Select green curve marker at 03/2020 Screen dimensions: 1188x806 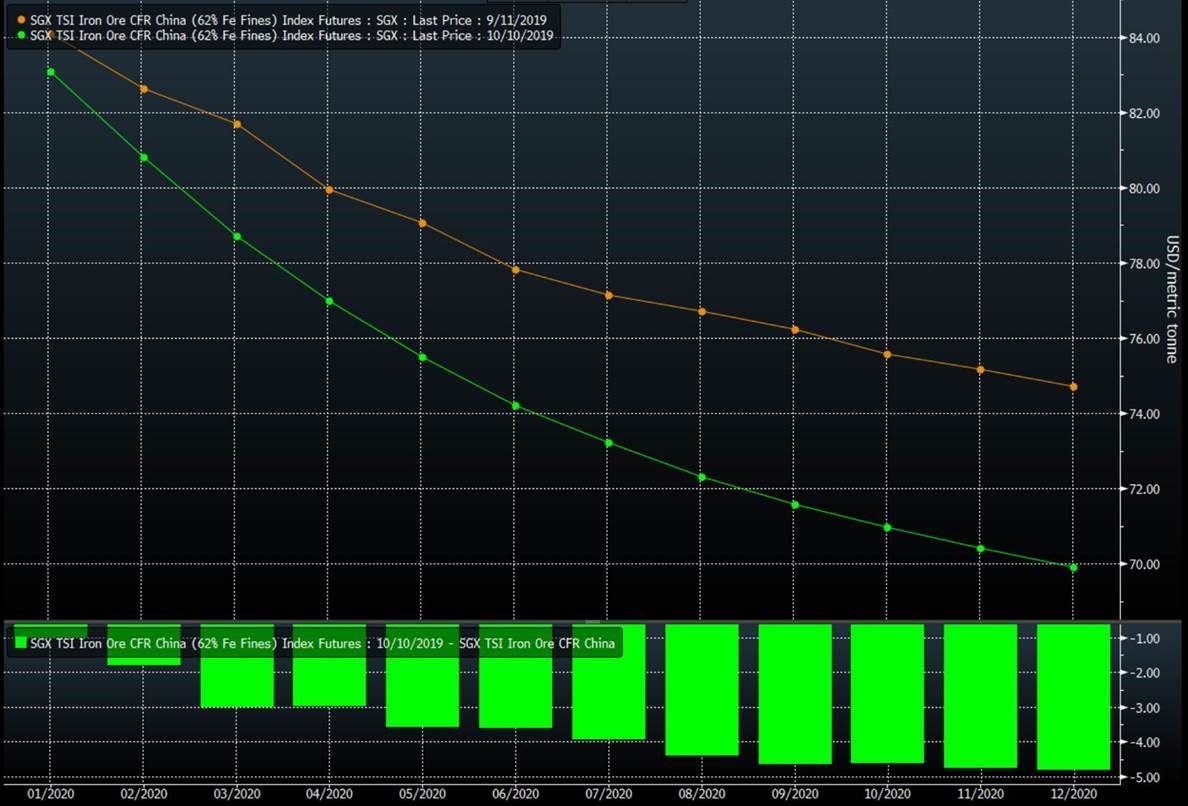(237, 237)
